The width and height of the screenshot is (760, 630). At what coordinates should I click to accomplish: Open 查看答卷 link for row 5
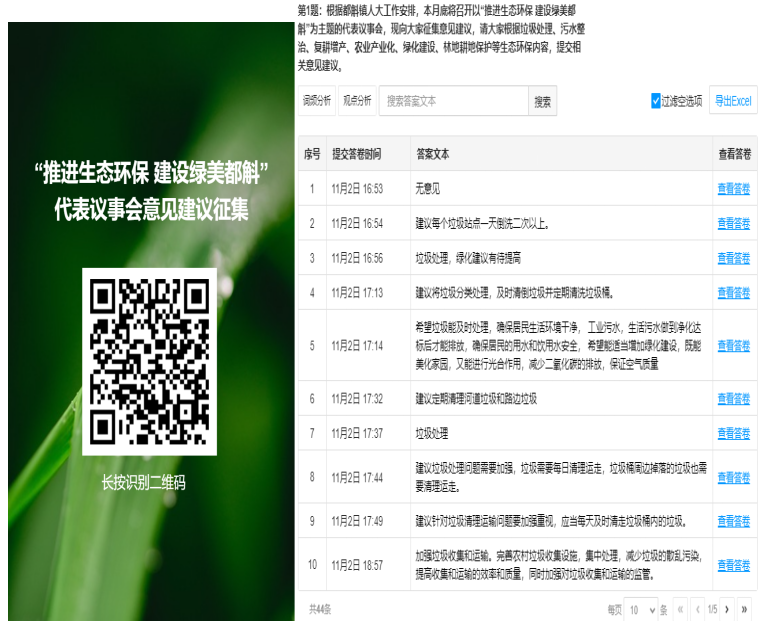734,346
